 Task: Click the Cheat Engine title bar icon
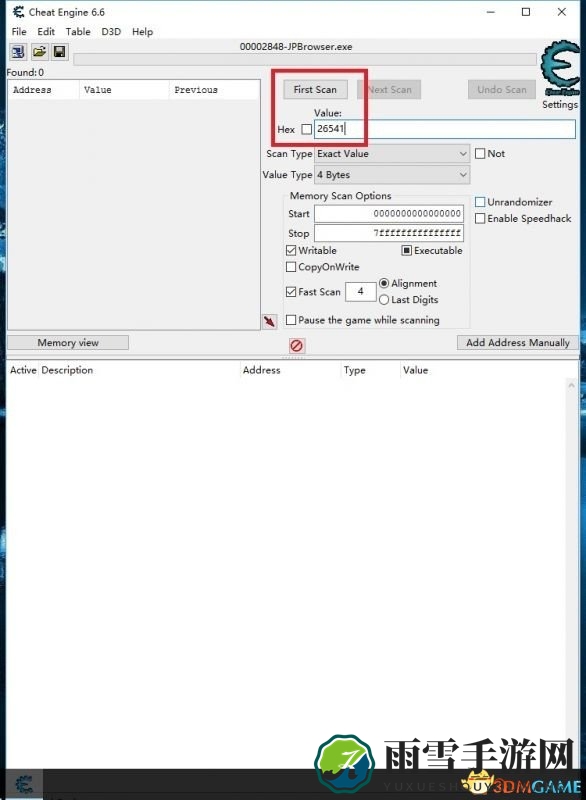point(18,12)
